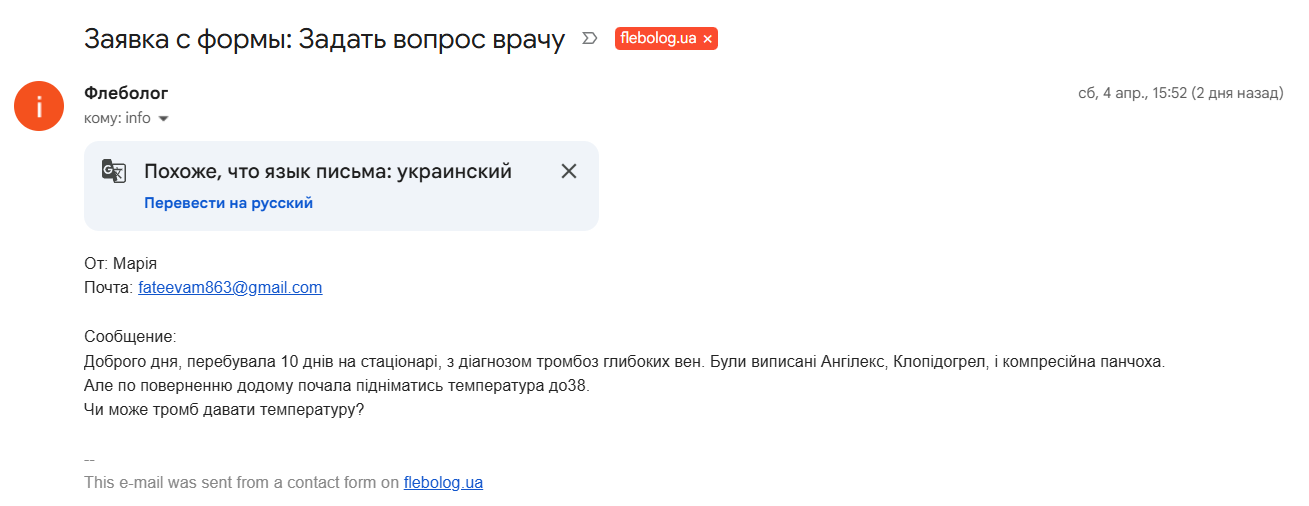
Task: Click the message line starting Доброго дня
Action: click(x=624, y=361)
